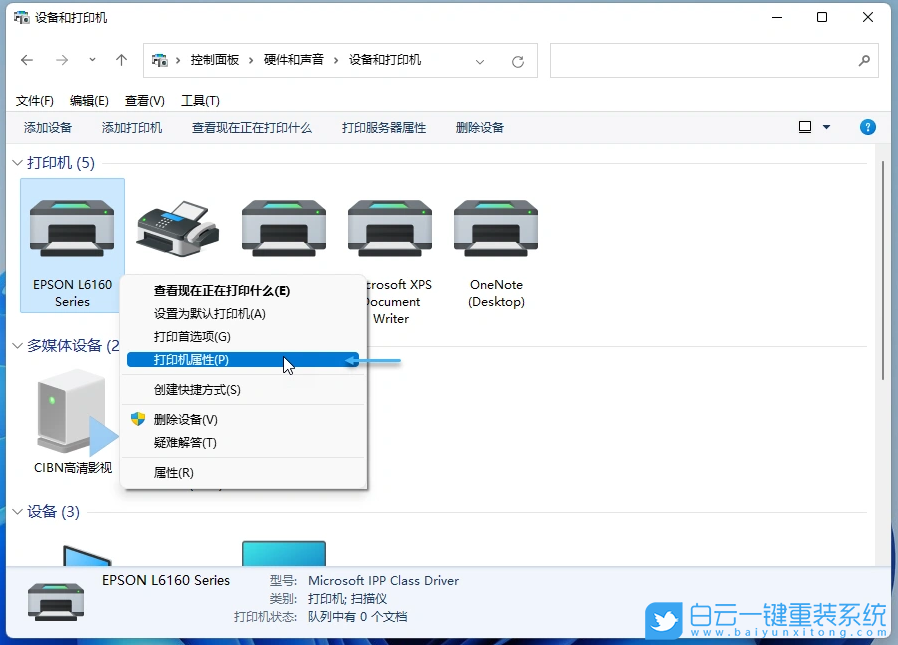Click 添加打印机 on the toolbar

point(131,127)
